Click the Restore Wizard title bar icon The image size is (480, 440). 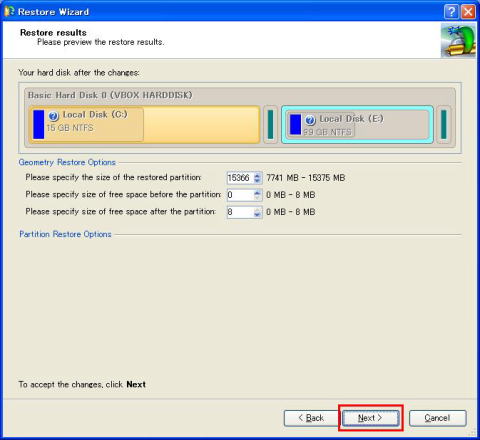pyautogui.click(x=9, y=11)
